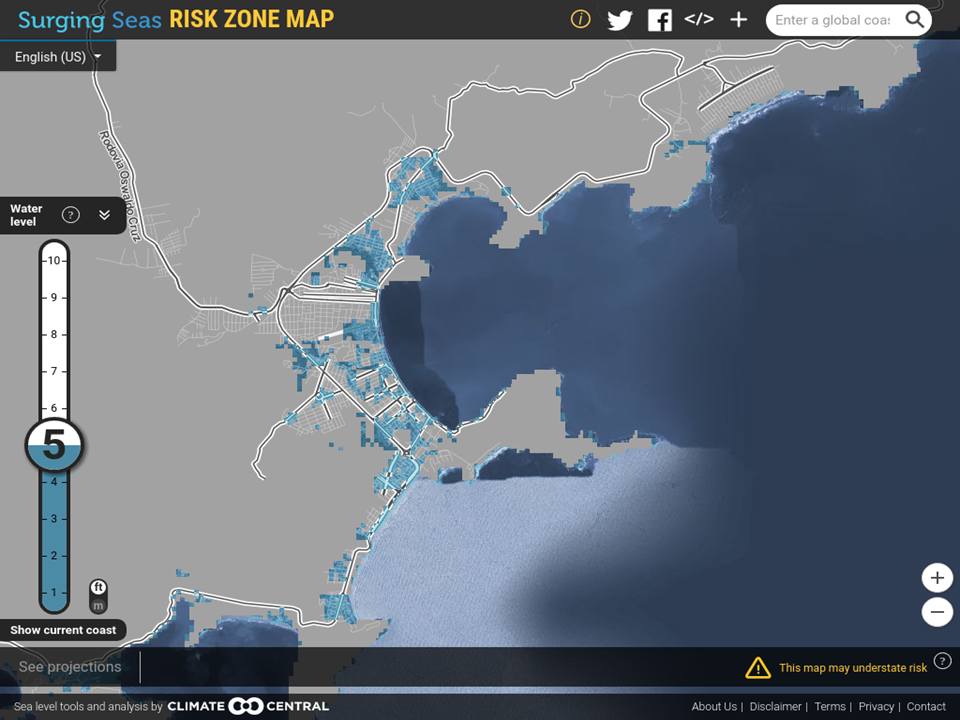This screenshot has width=960, height=720.
Task: Zoom out on the map
Action: coord(937,611)
